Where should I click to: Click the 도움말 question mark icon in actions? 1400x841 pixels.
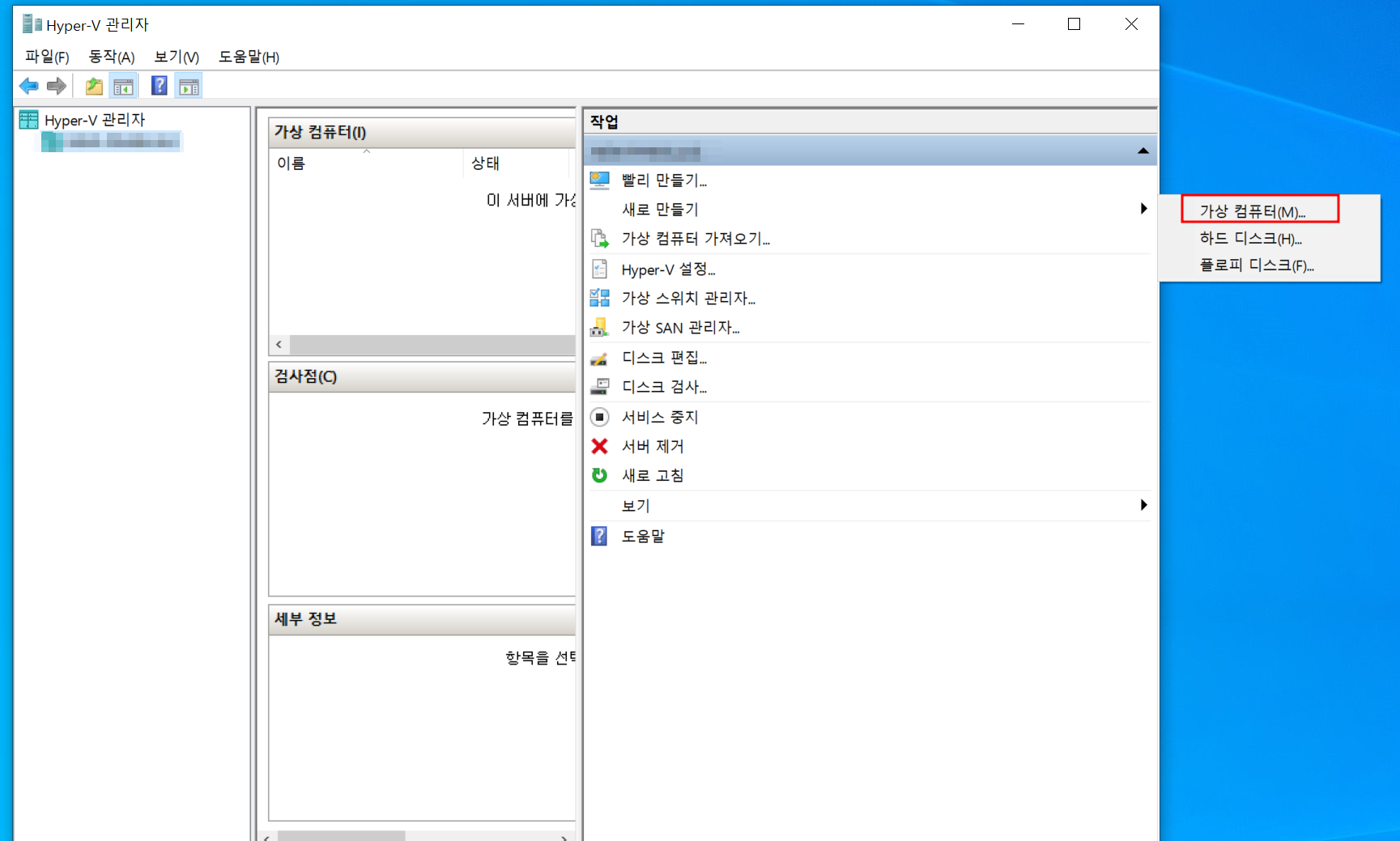point(599,536)
